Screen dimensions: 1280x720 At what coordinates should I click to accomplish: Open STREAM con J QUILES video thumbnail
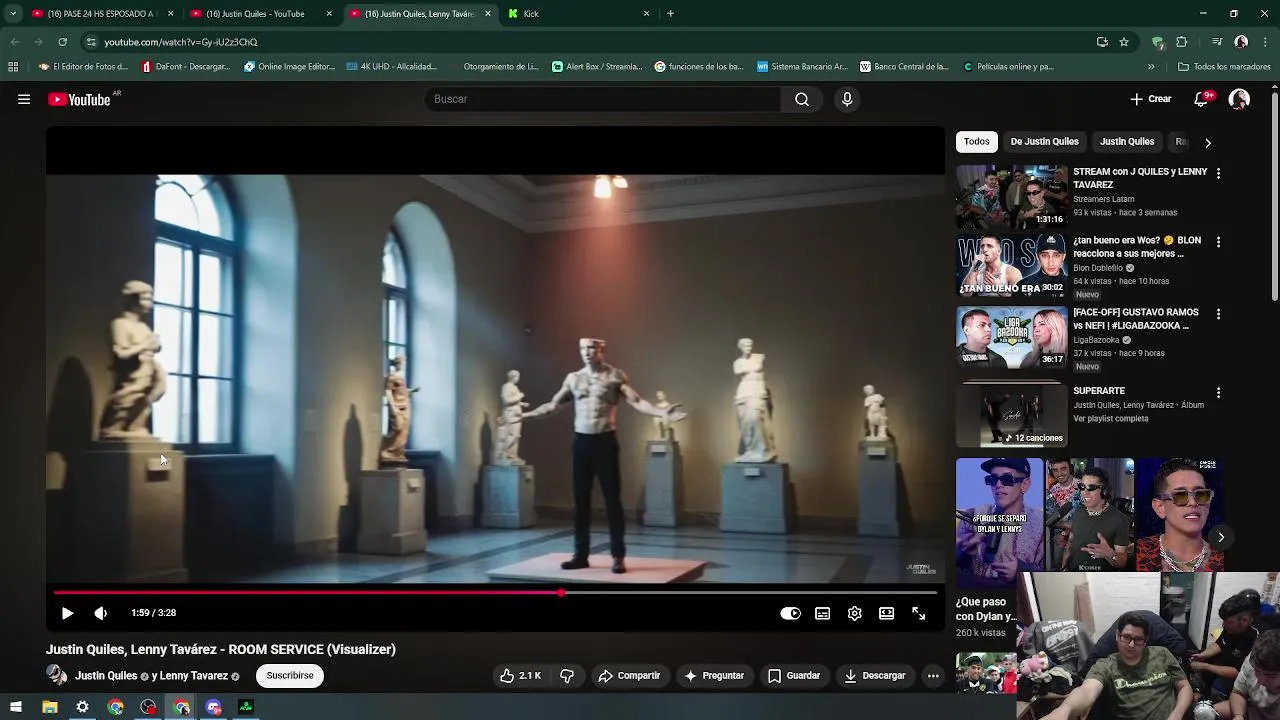tap(1012, 197)
